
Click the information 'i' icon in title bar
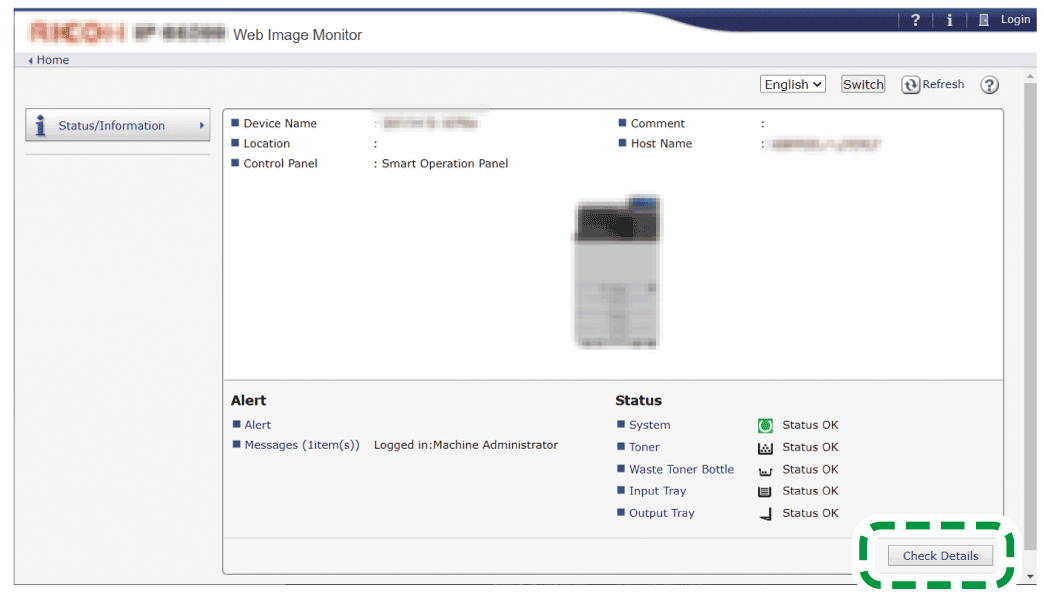point(949,19)
